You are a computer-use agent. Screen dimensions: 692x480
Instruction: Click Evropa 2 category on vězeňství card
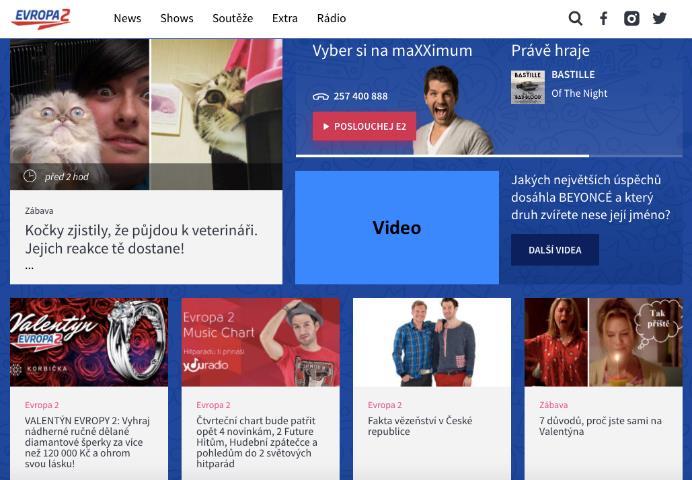pyautogui.click(x=385, y=405)
